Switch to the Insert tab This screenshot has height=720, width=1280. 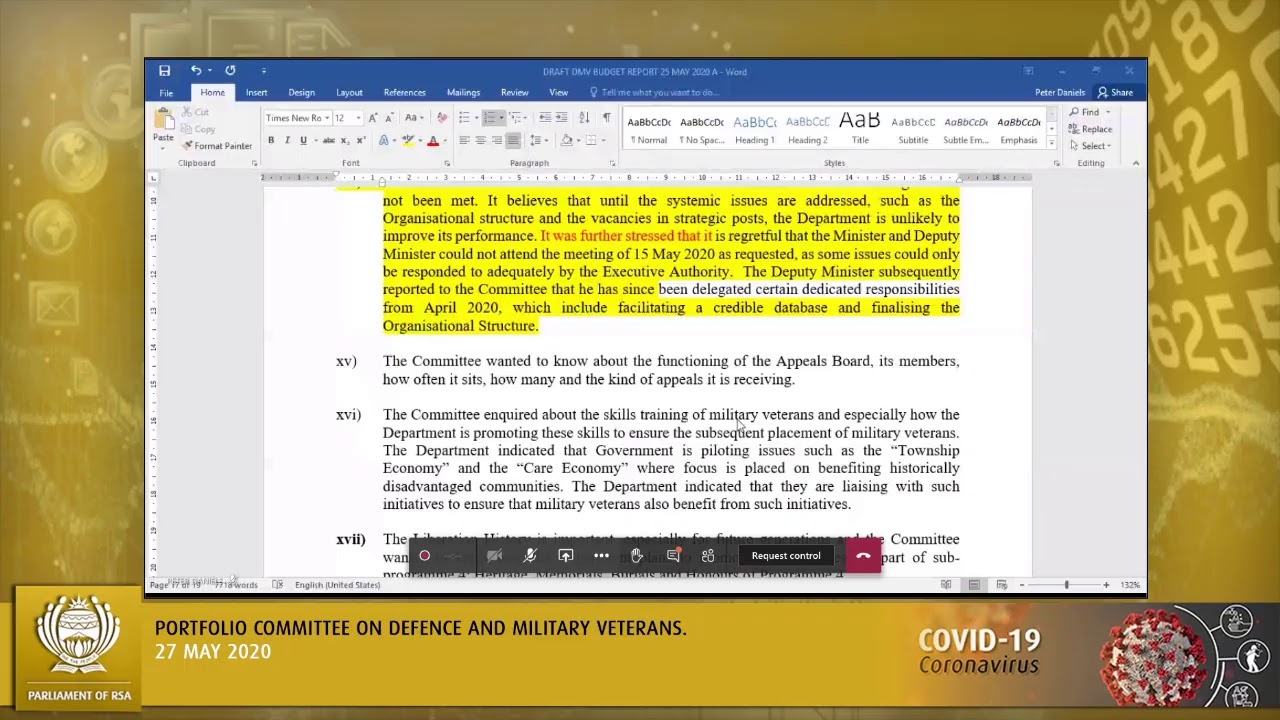click(256, 92)
